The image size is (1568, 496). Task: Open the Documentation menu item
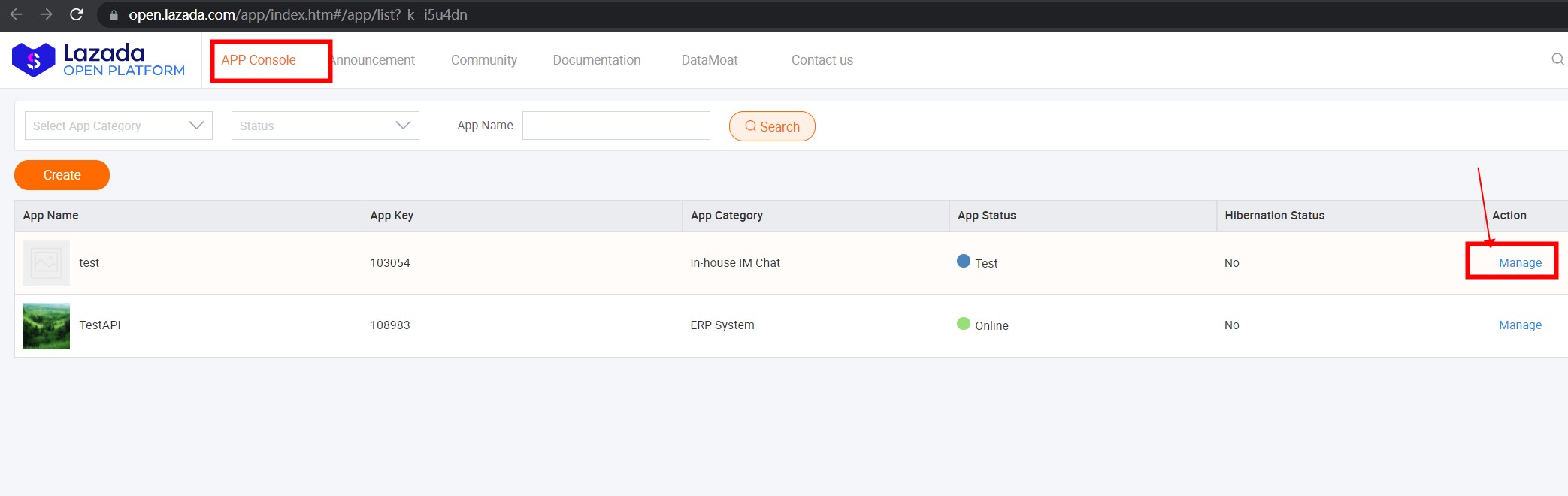click(x=596, y=60)
